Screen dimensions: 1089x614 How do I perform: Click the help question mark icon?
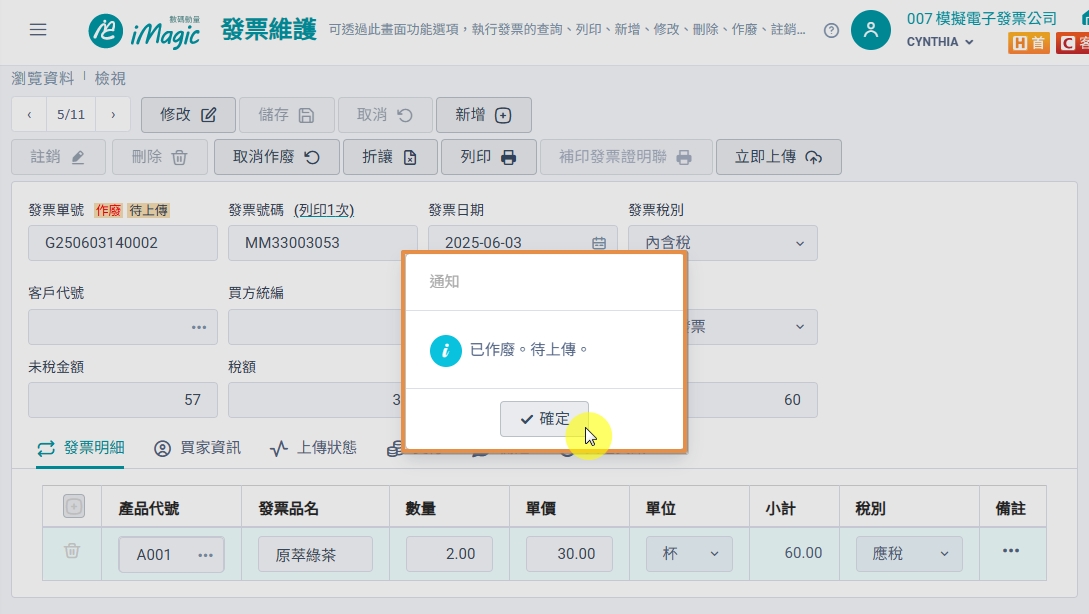coord(831,31)
